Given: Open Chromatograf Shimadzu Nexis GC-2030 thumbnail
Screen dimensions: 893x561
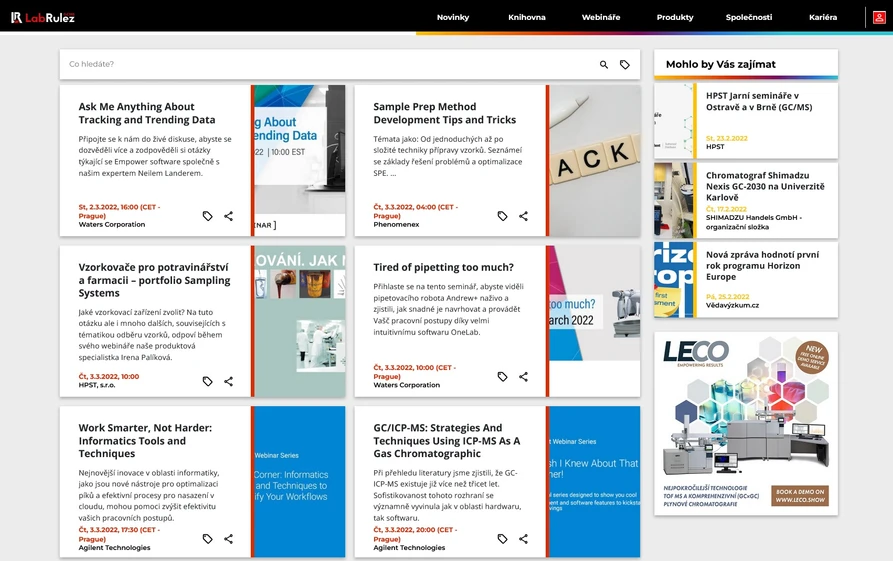Looking at the screenshot, I should [x=674, y=200].
